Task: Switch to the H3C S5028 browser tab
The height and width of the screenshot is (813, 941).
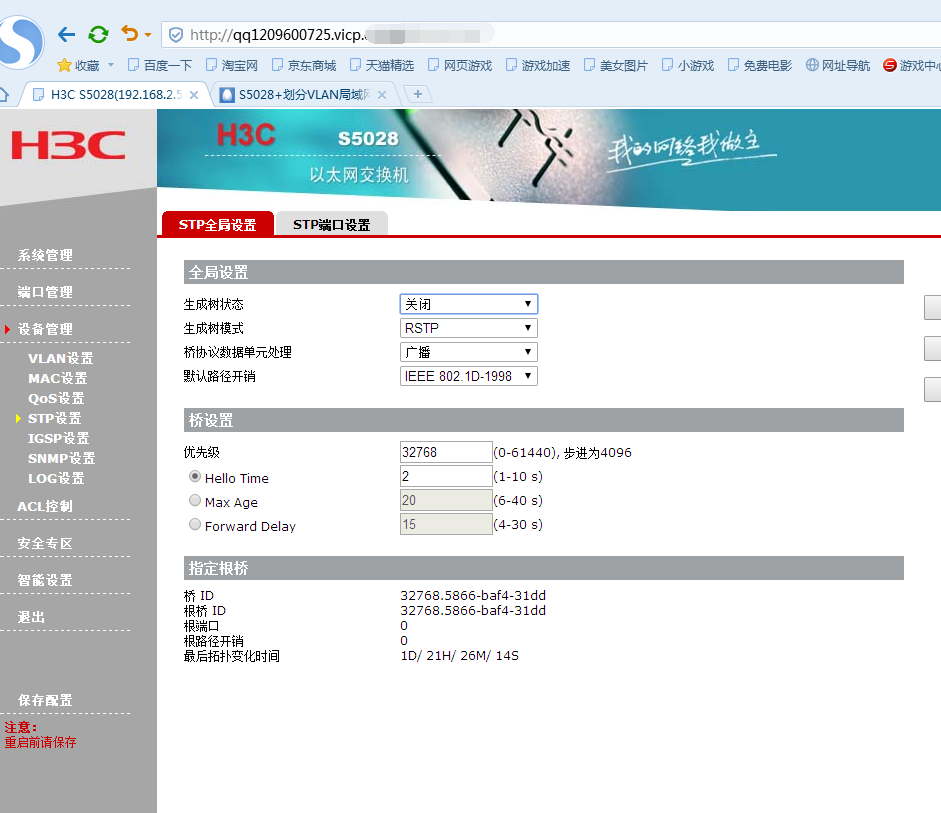Action: tap(115, 95)
